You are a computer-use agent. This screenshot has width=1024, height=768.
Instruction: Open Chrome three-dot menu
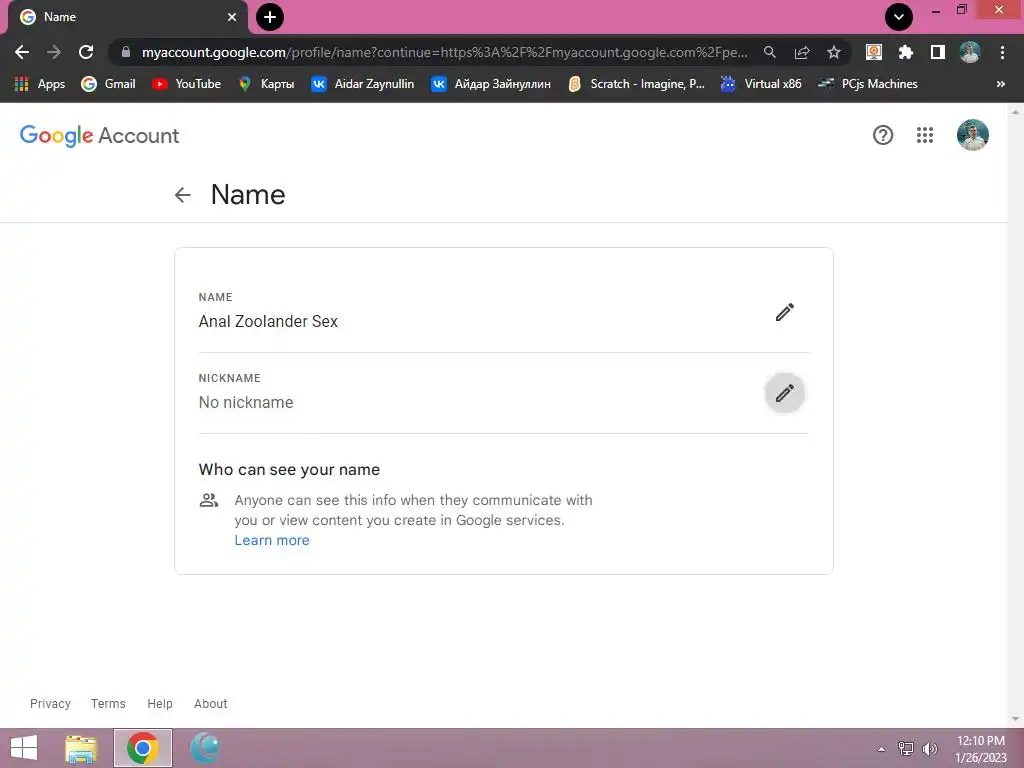click(x=1002, y=52)
